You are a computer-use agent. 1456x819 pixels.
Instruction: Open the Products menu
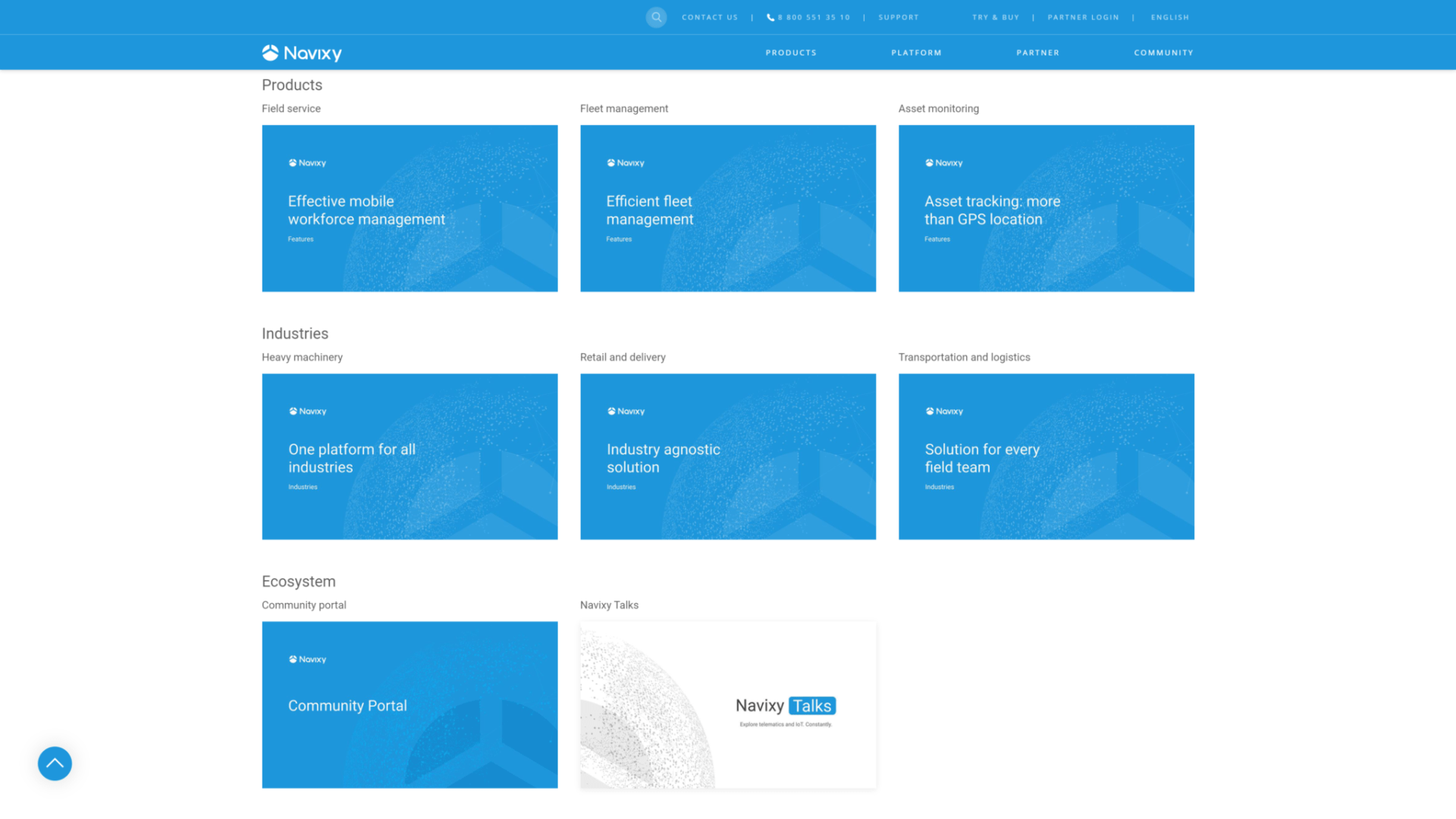tap(791, 53)
